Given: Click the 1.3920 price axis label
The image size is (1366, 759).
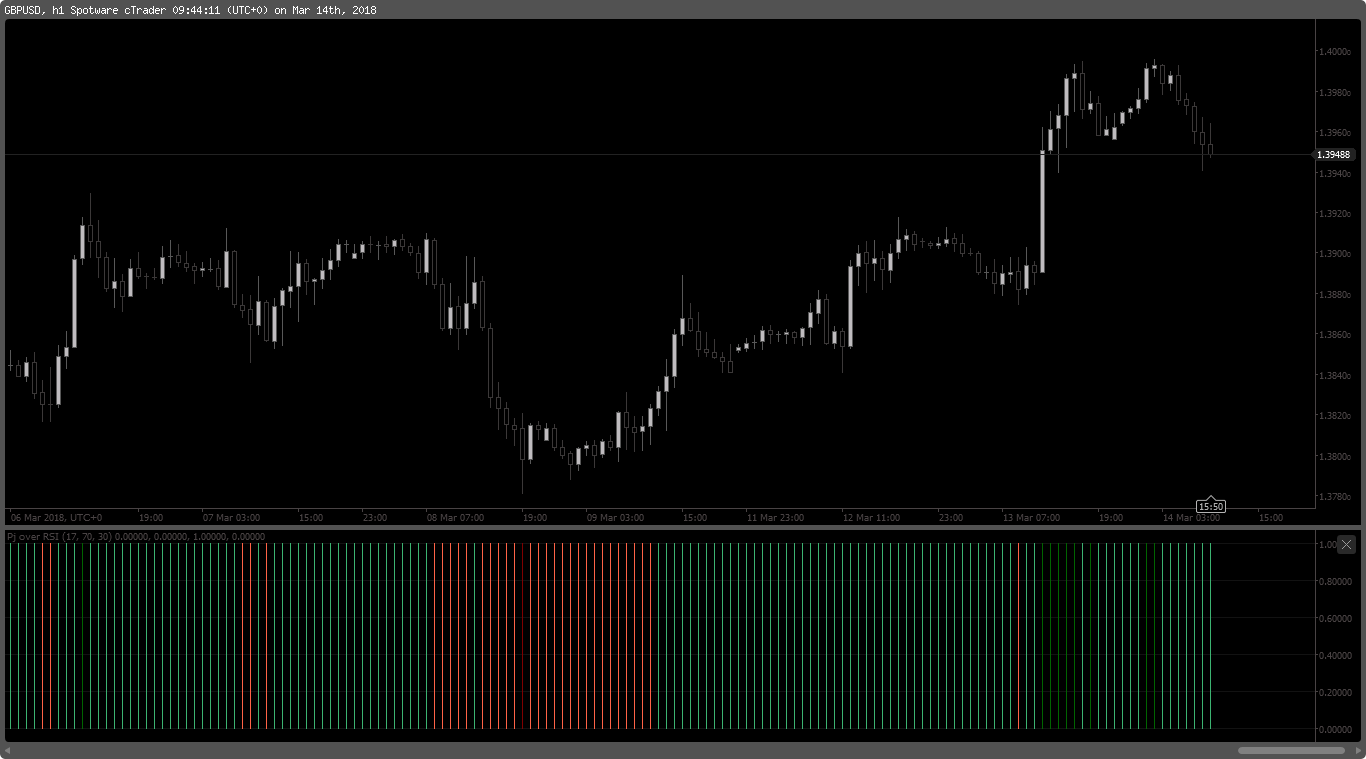Looking at the screenshot, I should (x=1333, y=214).
